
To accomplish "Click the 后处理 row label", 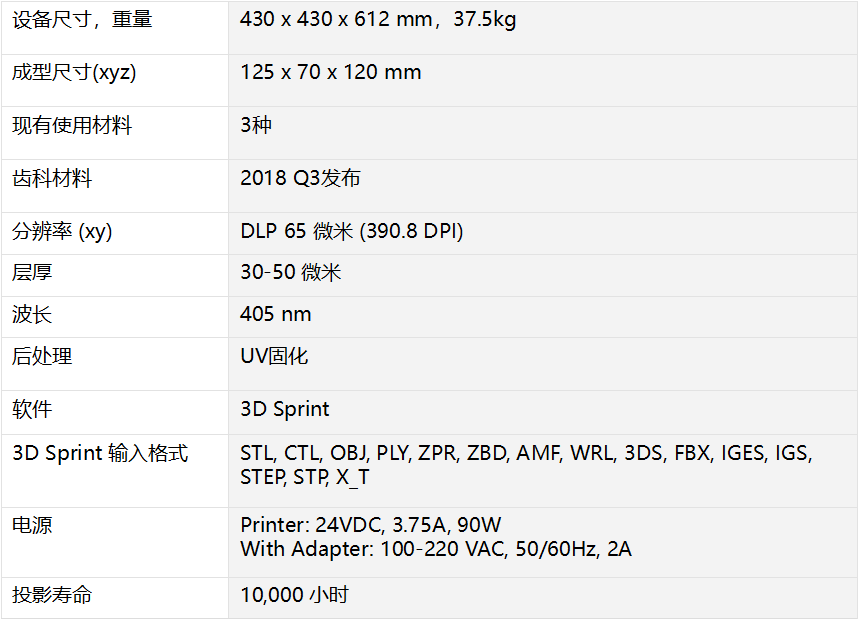I will click(x=42, y=357).
